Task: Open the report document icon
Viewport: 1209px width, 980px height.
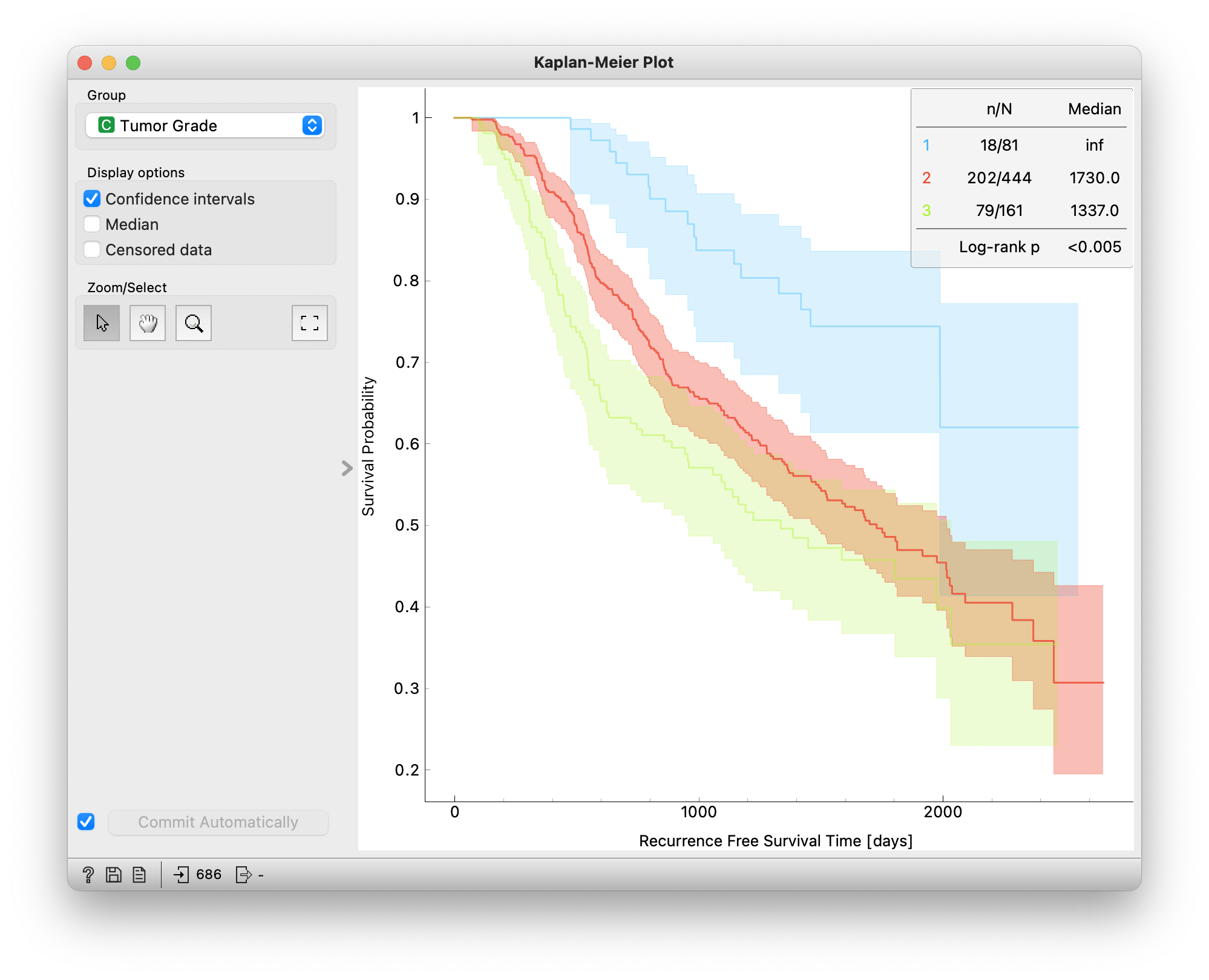Action: 139,874
